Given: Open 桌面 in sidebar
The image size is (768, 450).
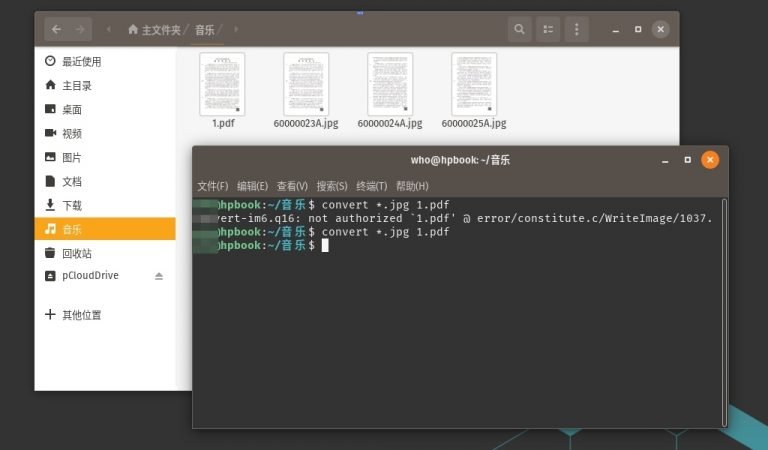Looking at the screenshot, I should (105, 109).
